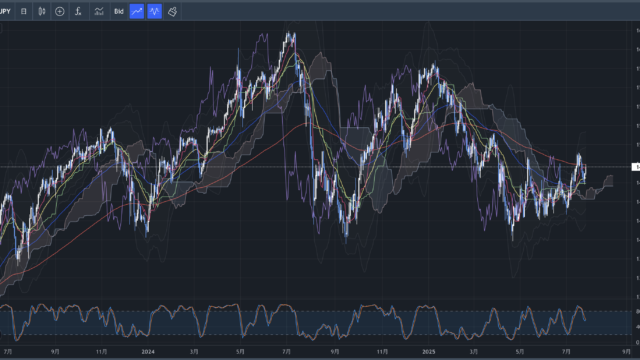Click the 3月 label right after 2024
This screenshot has height=360, width=640.
coord(194,351)
